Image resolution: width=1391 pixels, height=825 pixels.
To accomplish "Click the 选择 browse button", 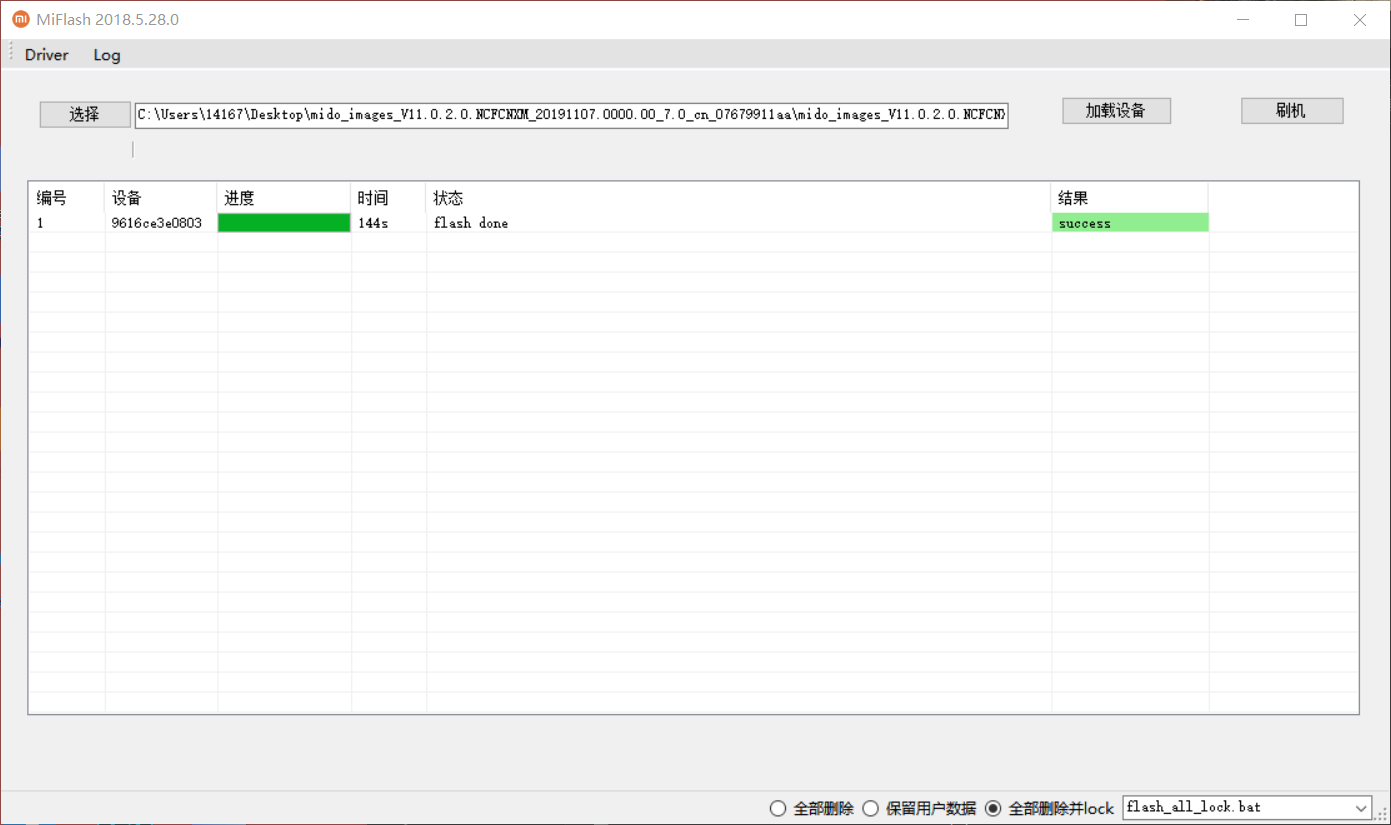I will pos(85,114).
